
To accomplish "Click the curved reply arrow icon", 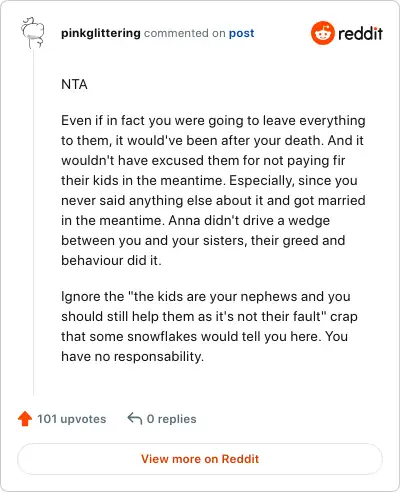I will (x=135, y=418).
